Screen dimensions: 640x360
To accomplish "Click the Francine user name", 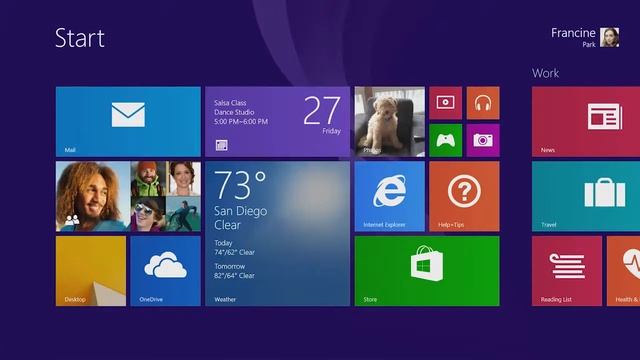I will [x=573, y=33].
